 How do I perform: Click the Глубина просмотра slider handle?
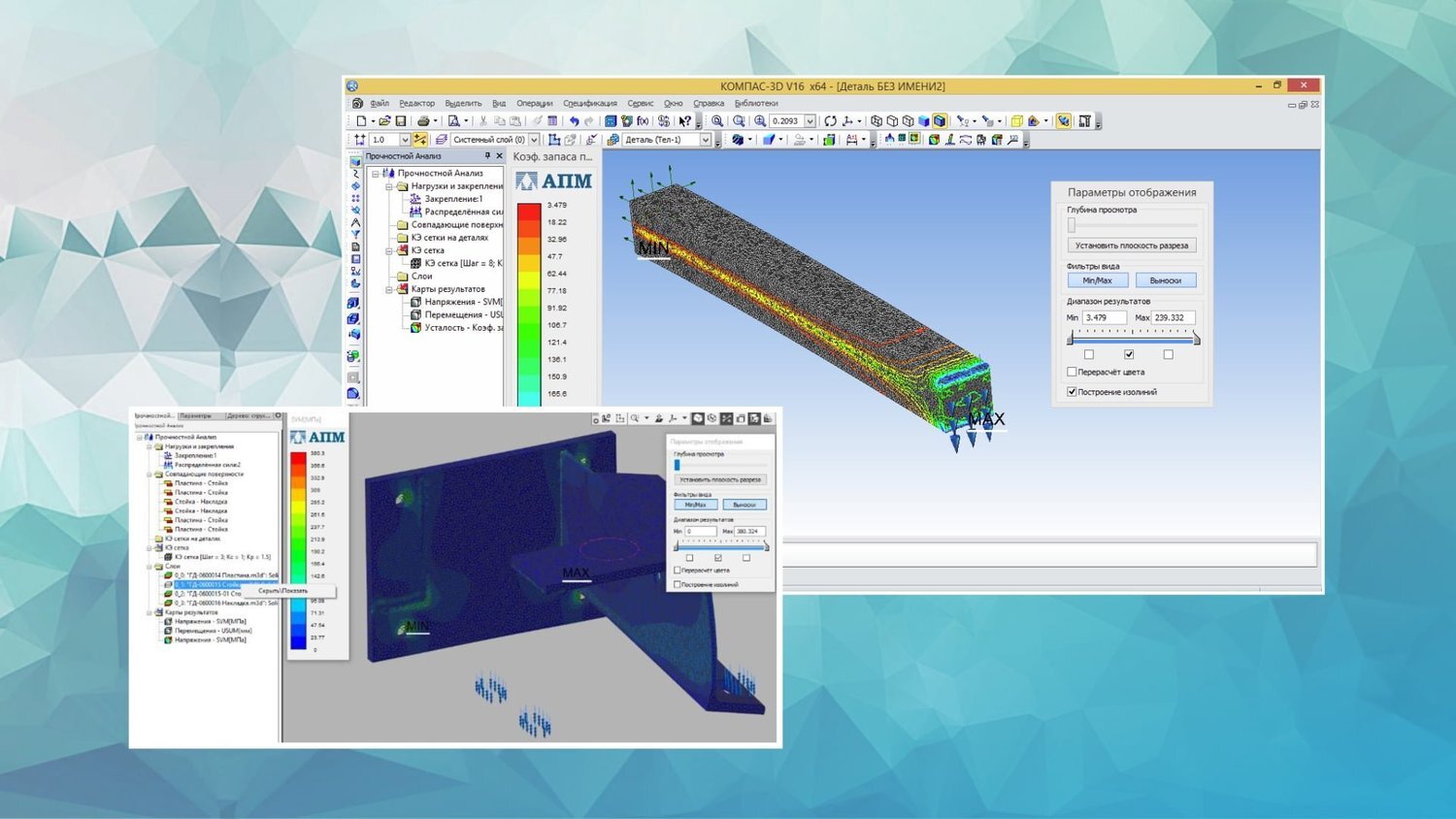[1072, 225]
